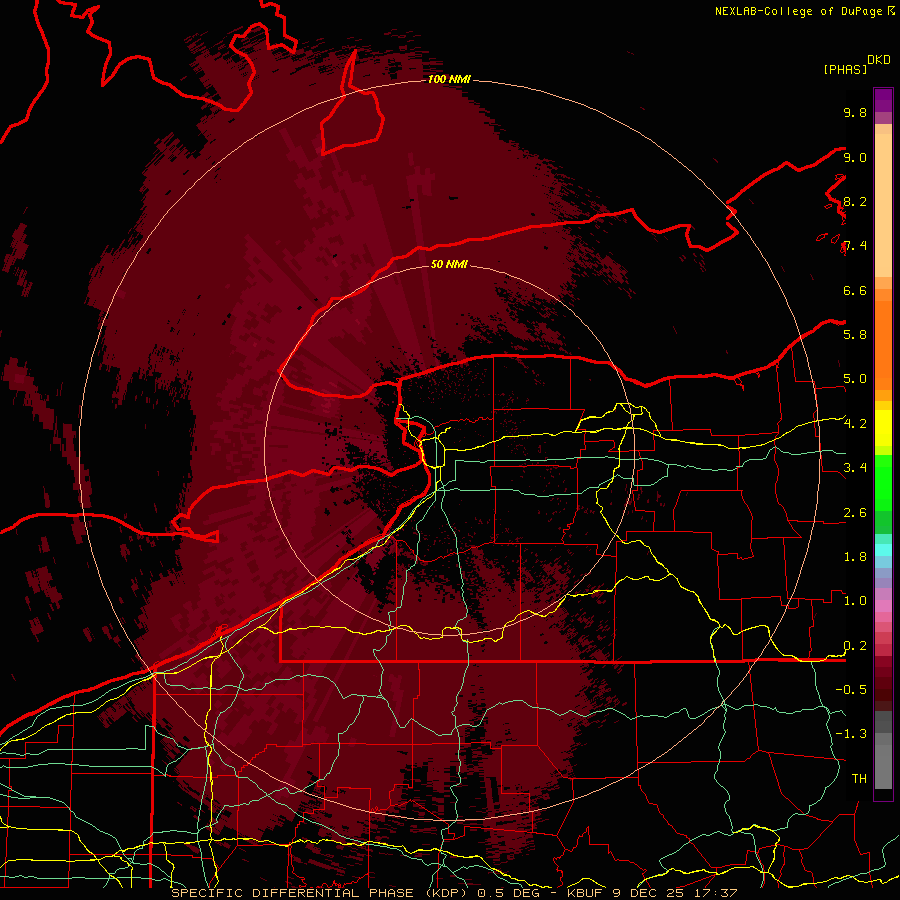Click the 100 NMI range ring label
The width and height of the screenshot is (900, 900).
449,79
